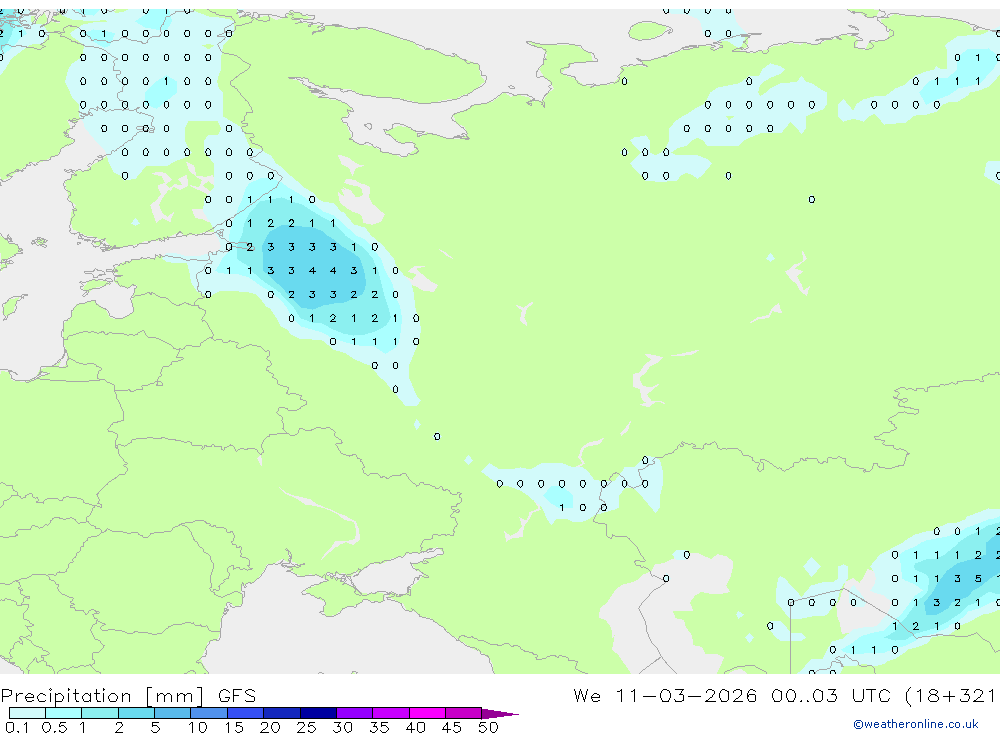Click the 'We 11-03-2026' date text
This screenshot has width=1000, height=733.
665,695
